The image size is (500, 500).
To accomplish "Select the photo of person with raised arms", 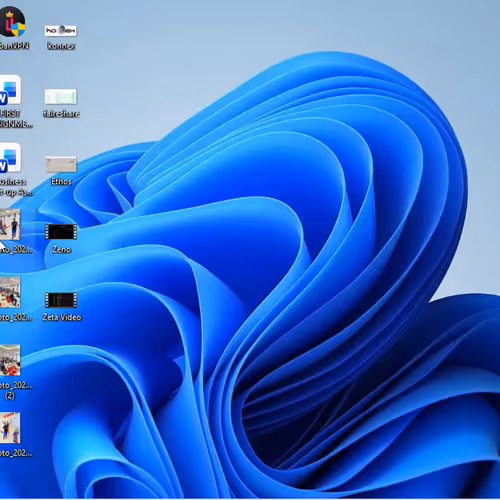I will (10, 428).
